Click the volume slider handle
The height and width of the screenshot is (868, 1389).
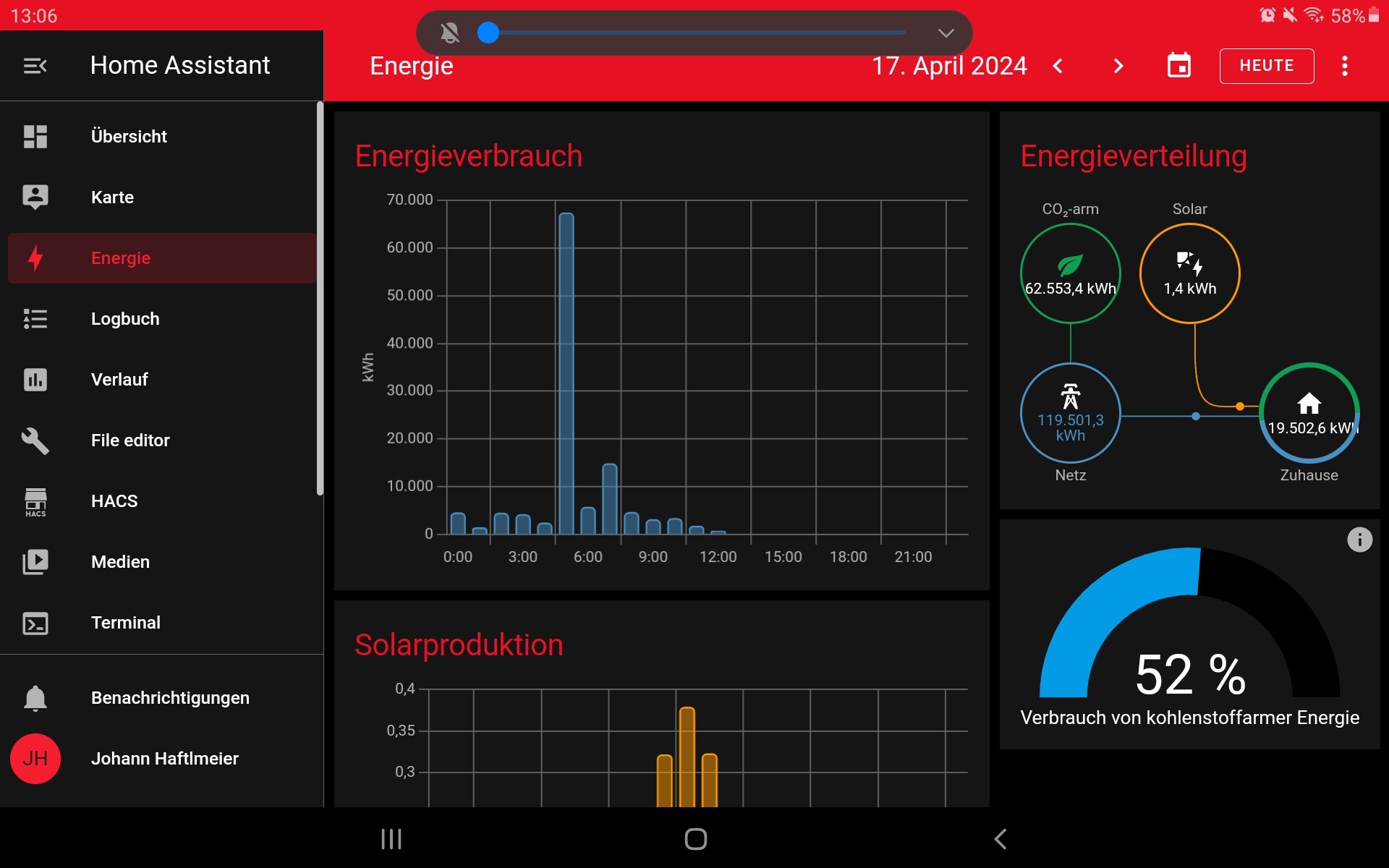pos(489,33)
